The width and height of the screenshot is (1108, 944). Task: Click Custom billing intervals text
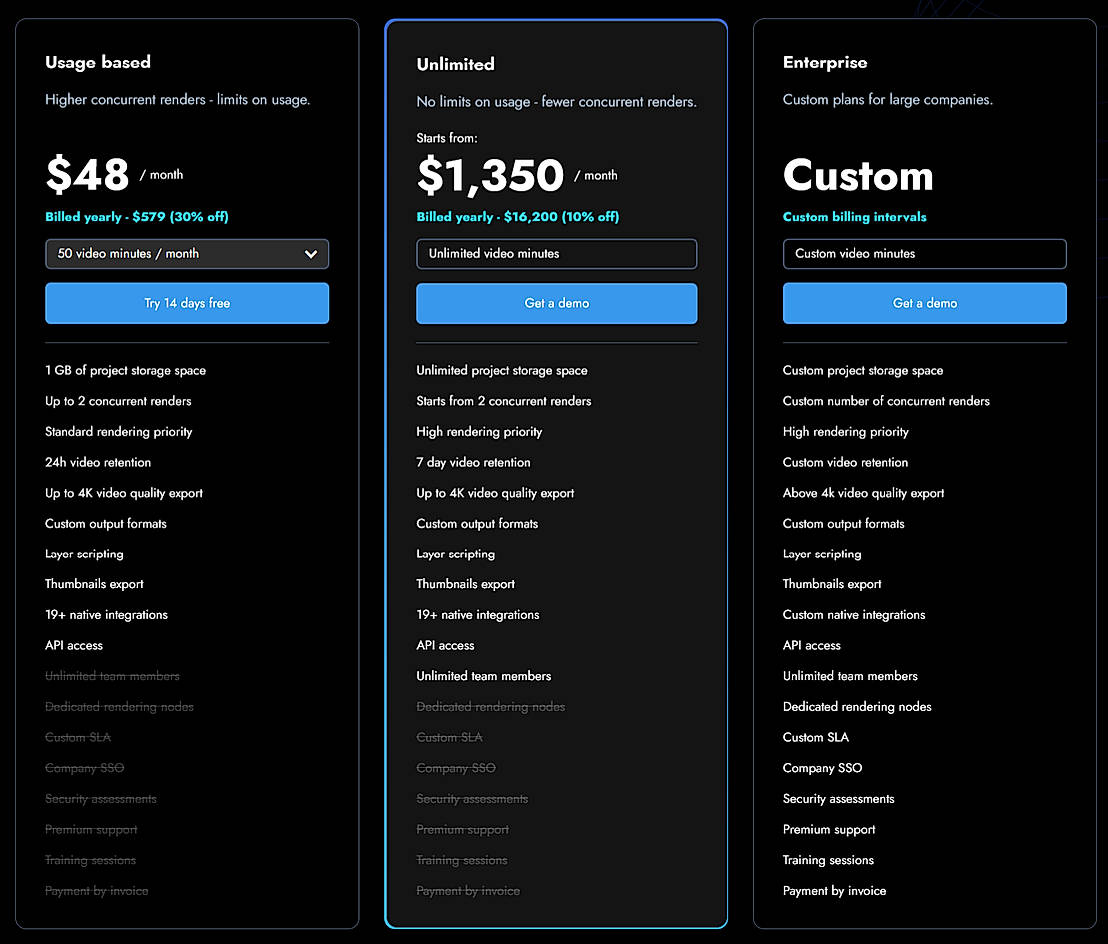click(x=854, y=217)
